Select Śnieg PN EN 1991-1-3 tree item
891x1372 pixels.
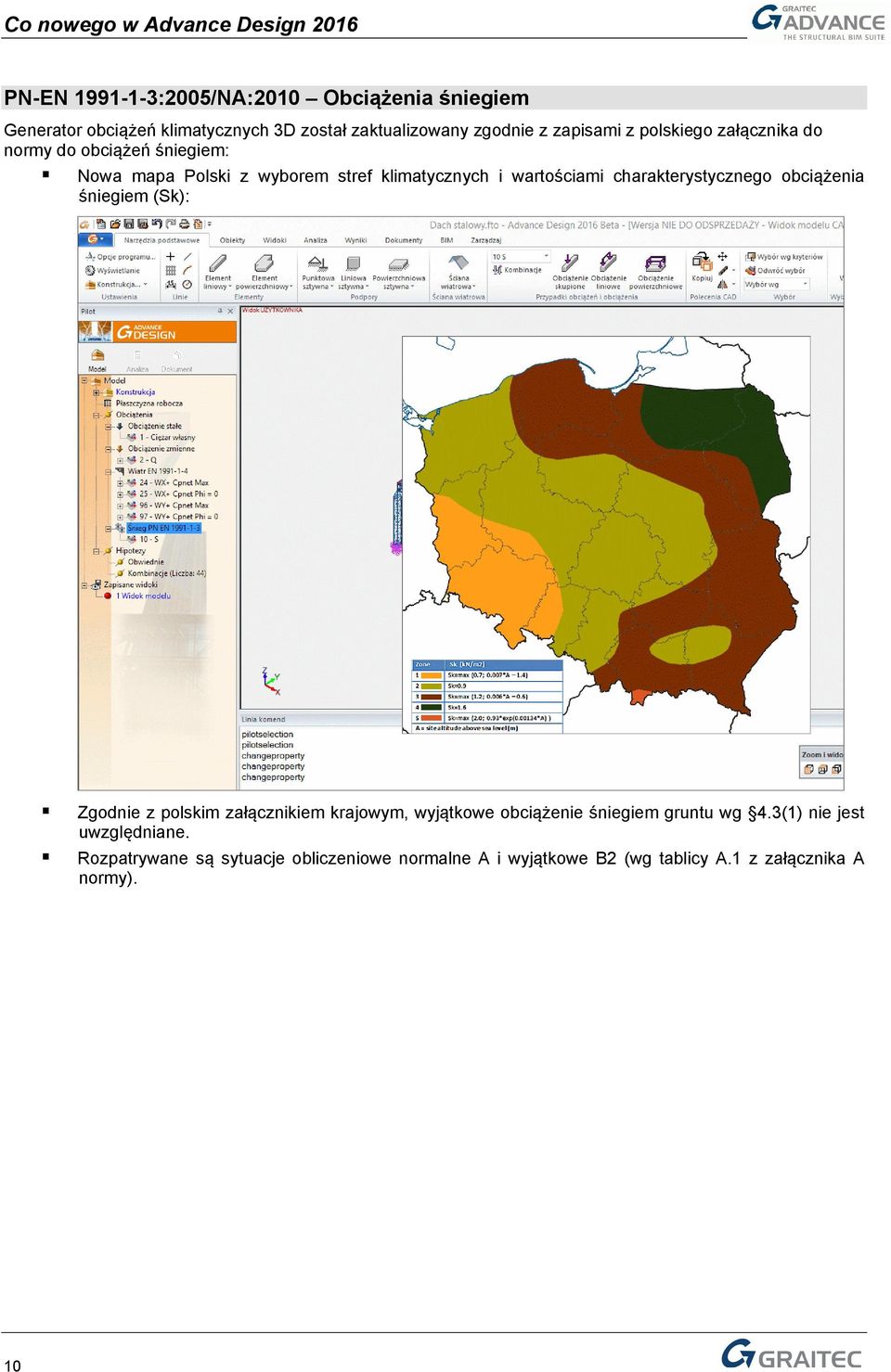point(163,528)
